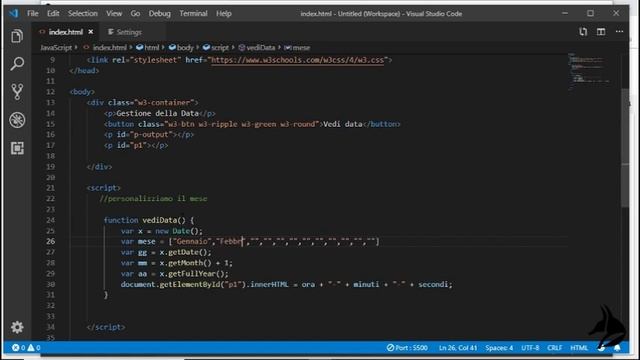
Task: Click on "Gestione della Data" text
Action: [158, 113]
